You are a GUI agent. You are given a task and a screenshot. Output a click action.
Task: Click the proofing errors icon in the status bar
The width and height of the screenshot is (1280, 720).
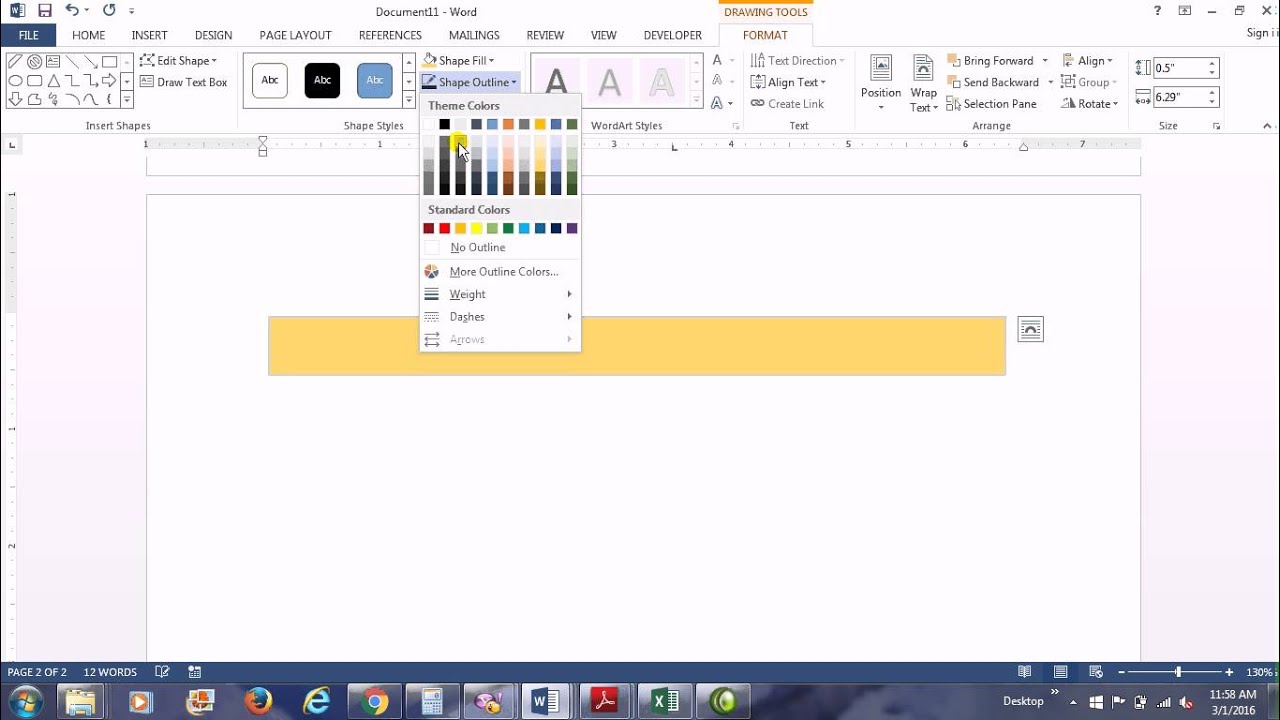tap(162, 672)
